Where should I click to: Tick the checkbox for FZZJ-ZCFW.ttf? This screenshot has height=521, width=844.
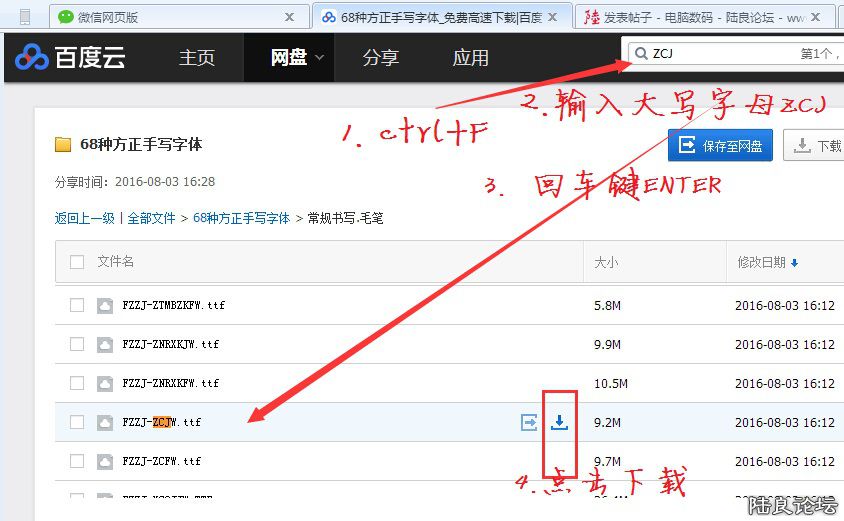[77, 461]
